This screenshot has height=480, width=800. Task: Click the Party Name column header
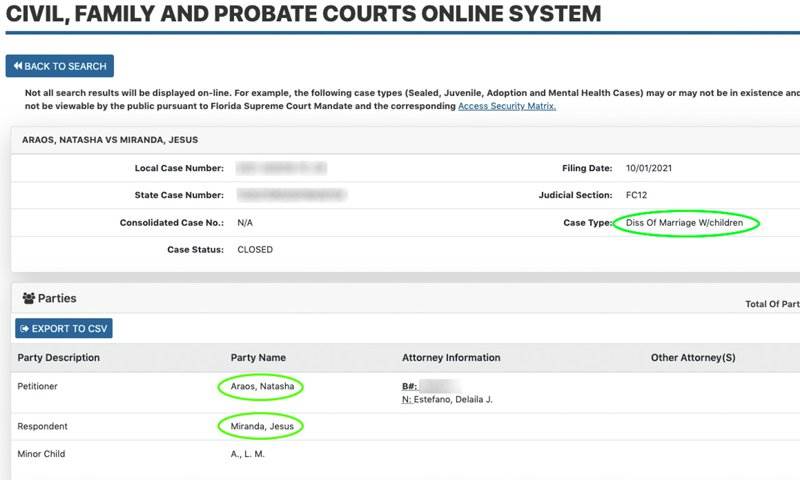258,357
